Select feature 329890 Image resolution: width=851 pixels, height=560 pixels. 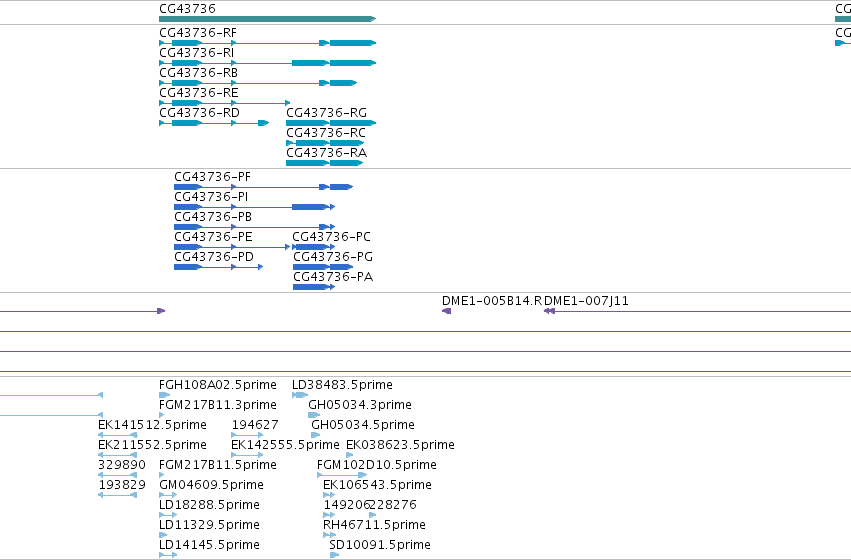coord(117,475)
